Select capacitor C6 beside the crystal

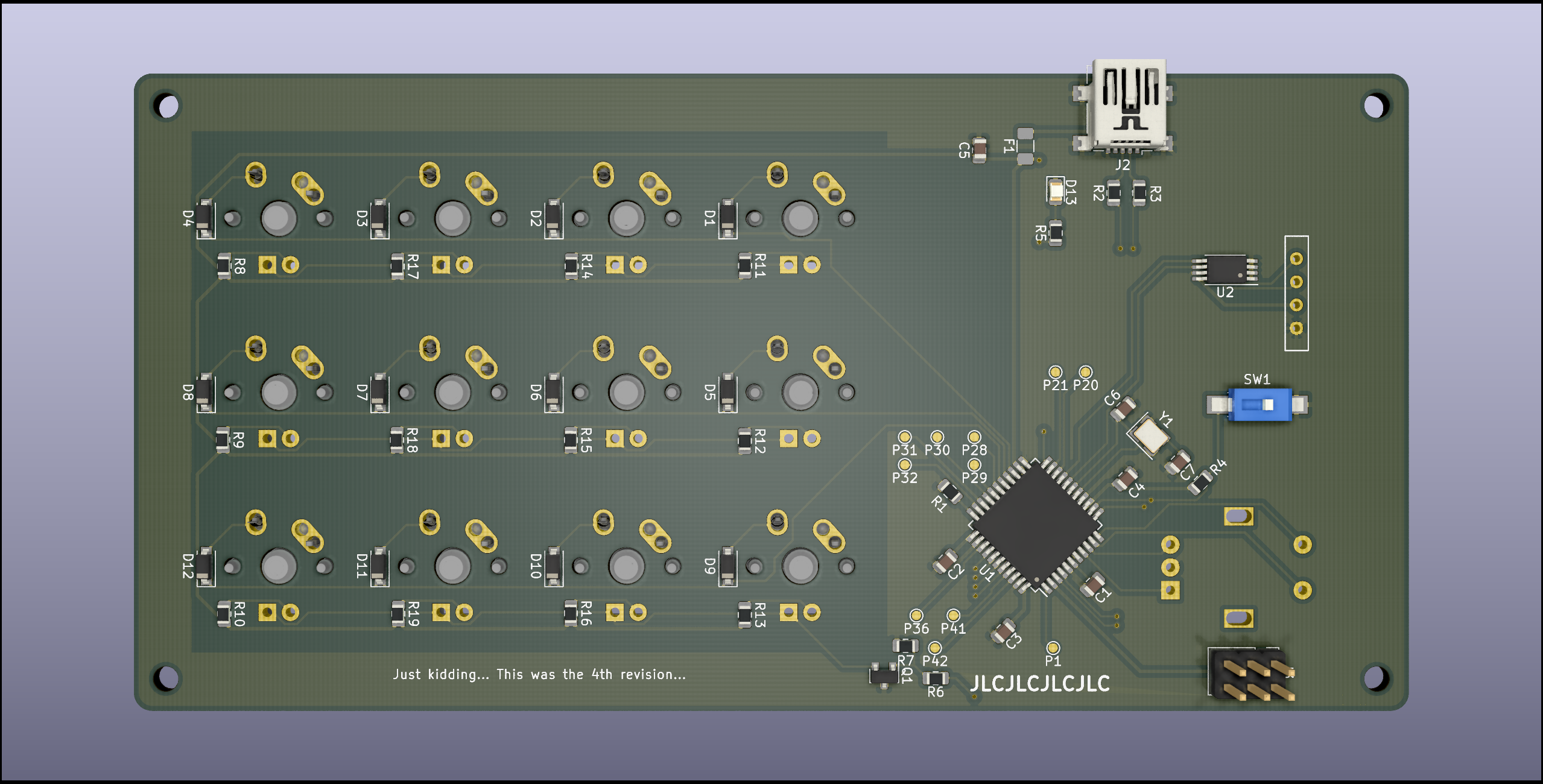coord(1123,409)
